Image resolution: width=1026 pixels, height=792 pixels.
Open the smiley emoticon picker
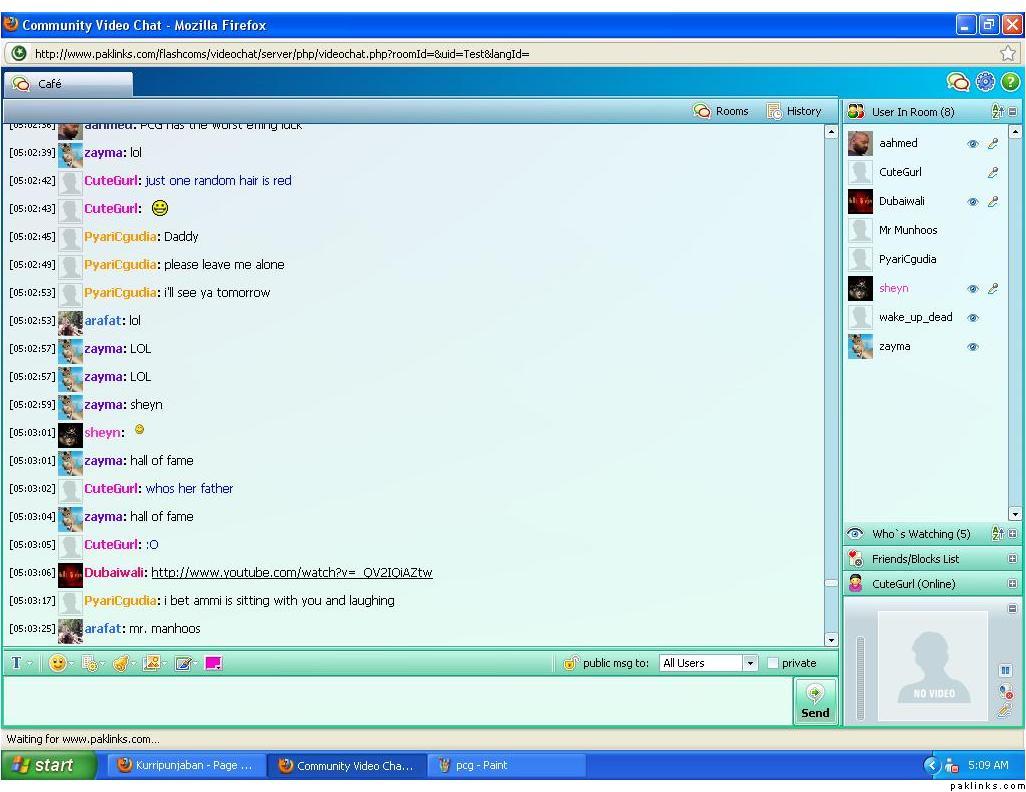58,663
